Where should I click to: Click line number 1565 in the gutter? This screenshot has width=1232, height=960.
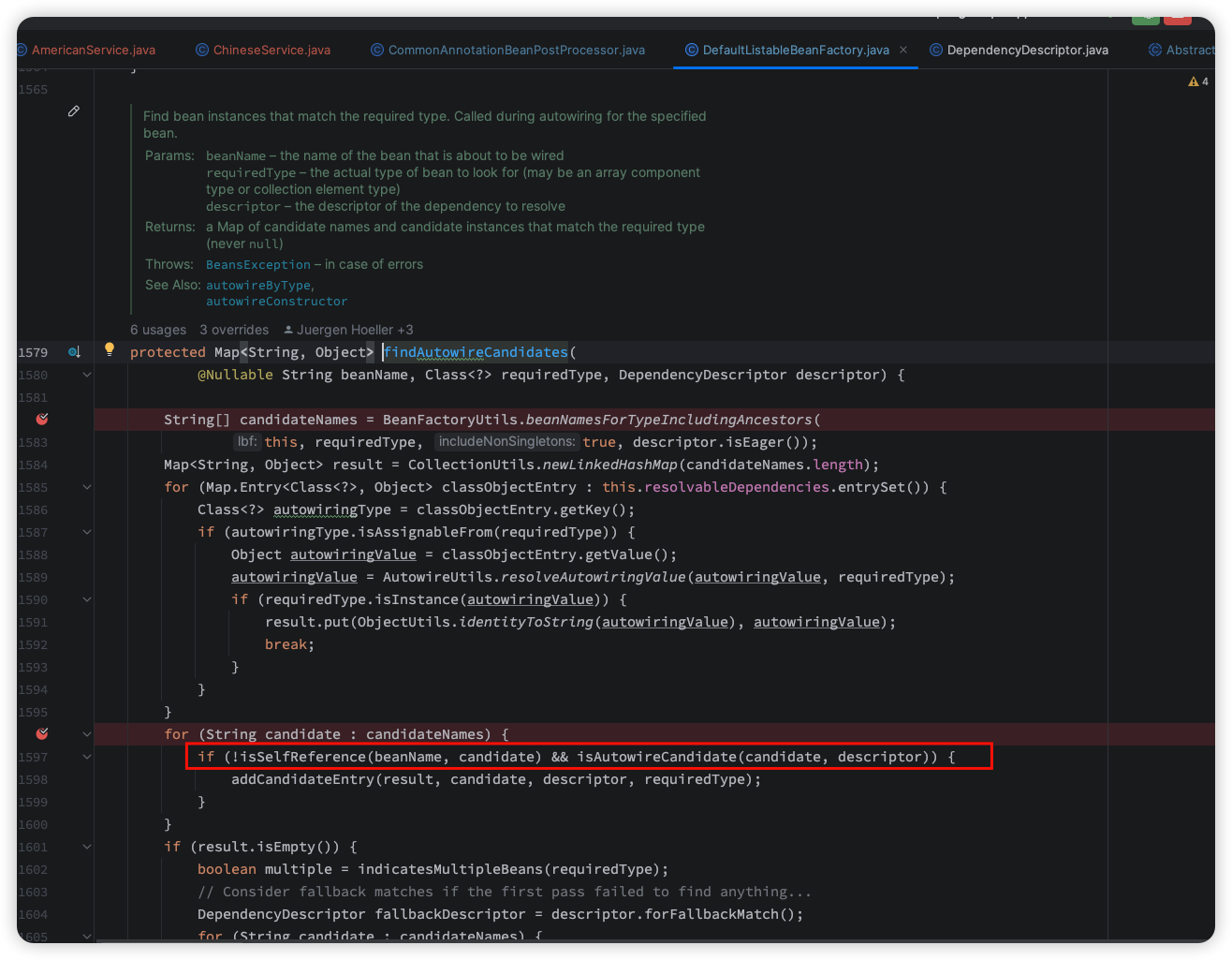(33, 90)
